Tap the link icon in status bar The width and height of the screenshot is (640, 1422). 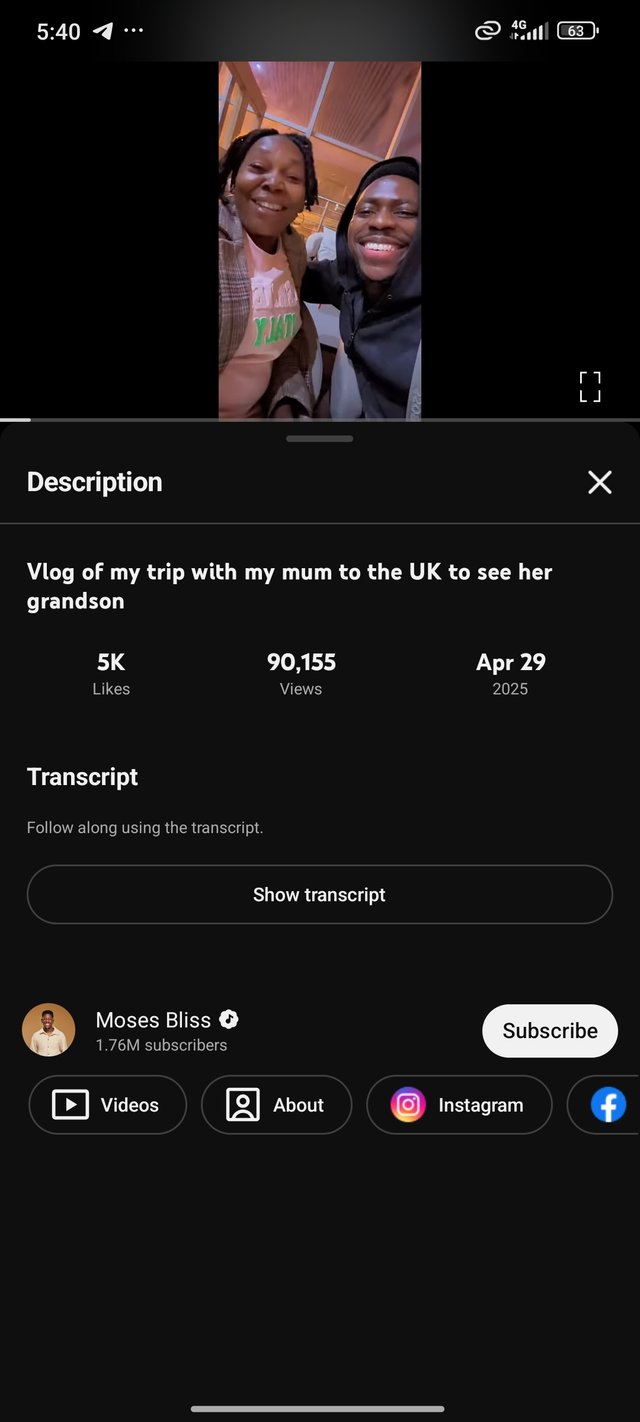tap(487, 31)
